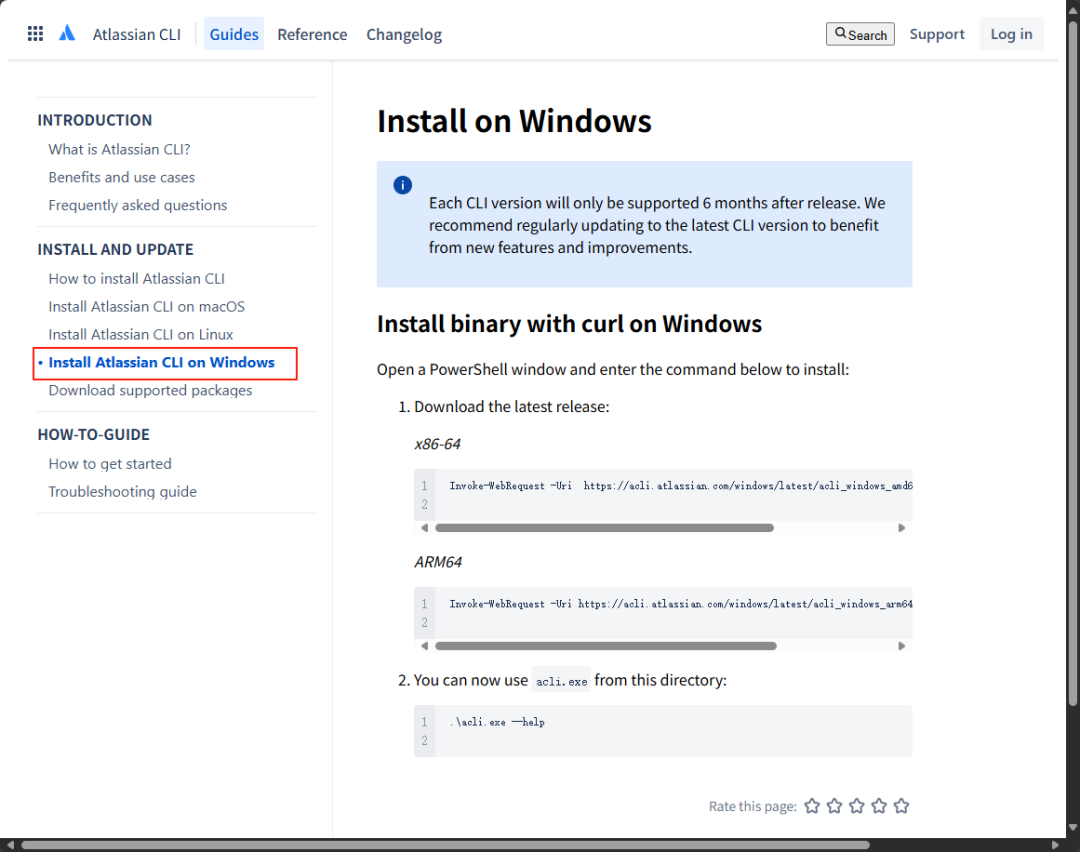Open Install Atlassian CLI on macOS
The image size is (1080, 852).
click(x=146, y=306)
